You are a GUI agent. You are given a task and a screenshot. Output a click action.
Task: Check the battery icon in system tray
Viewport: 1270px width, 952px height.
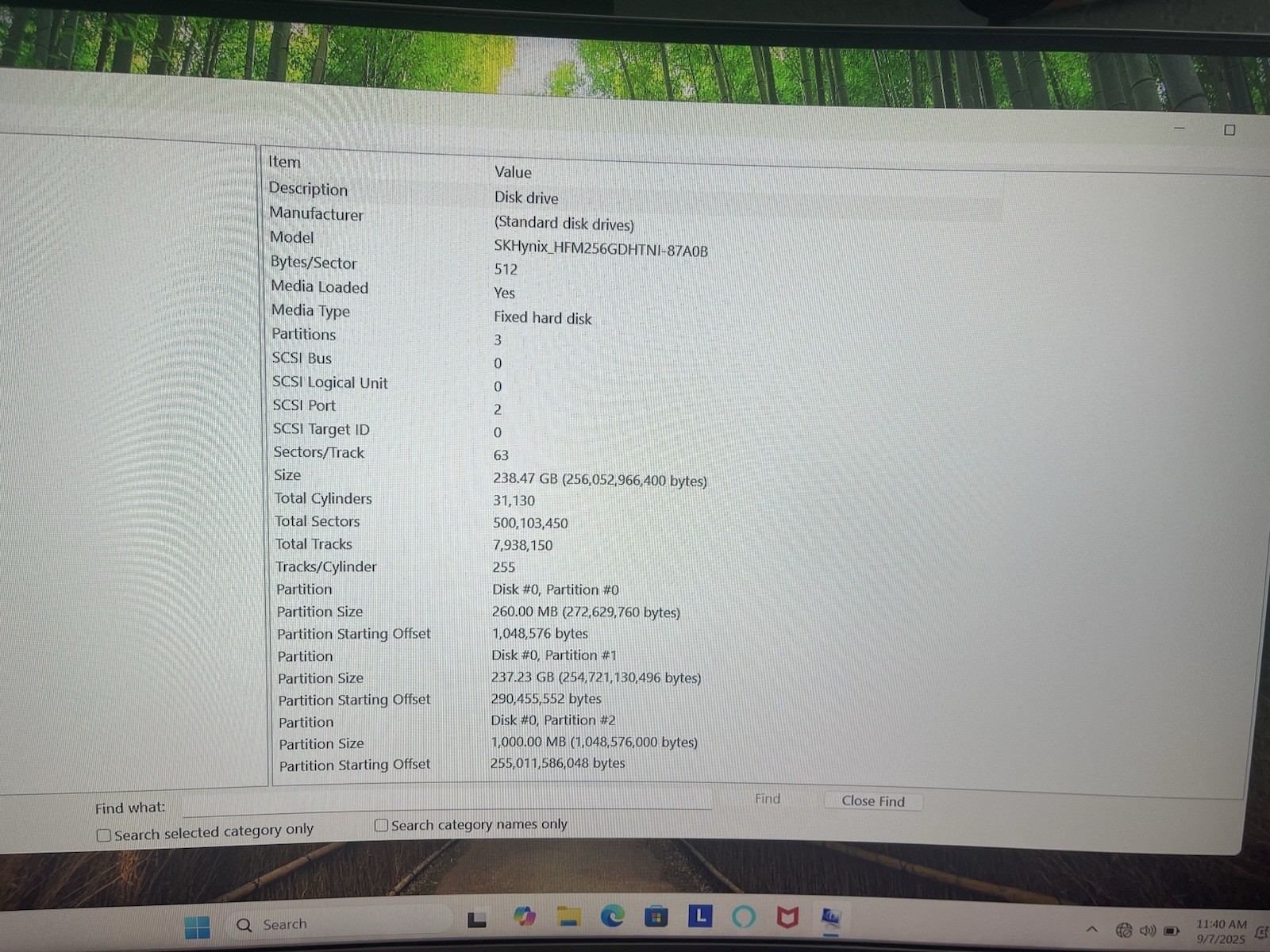tap(1172, 931)
